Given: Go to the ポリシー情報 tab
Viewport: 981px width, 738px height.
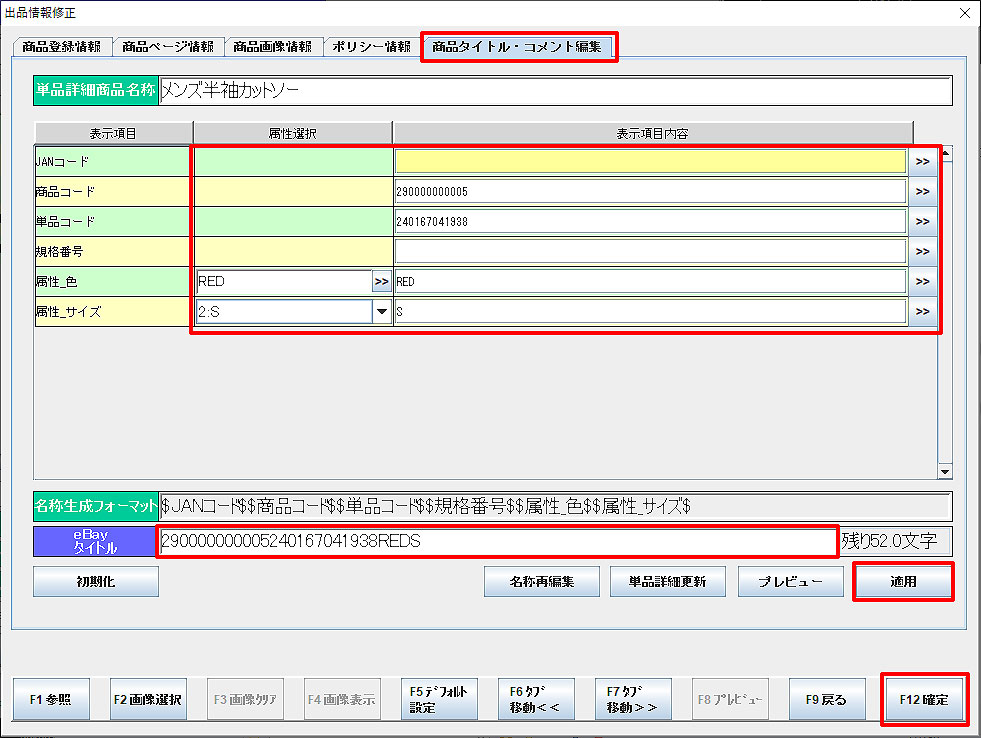Looking at the screenshot, I should (371, 47).
